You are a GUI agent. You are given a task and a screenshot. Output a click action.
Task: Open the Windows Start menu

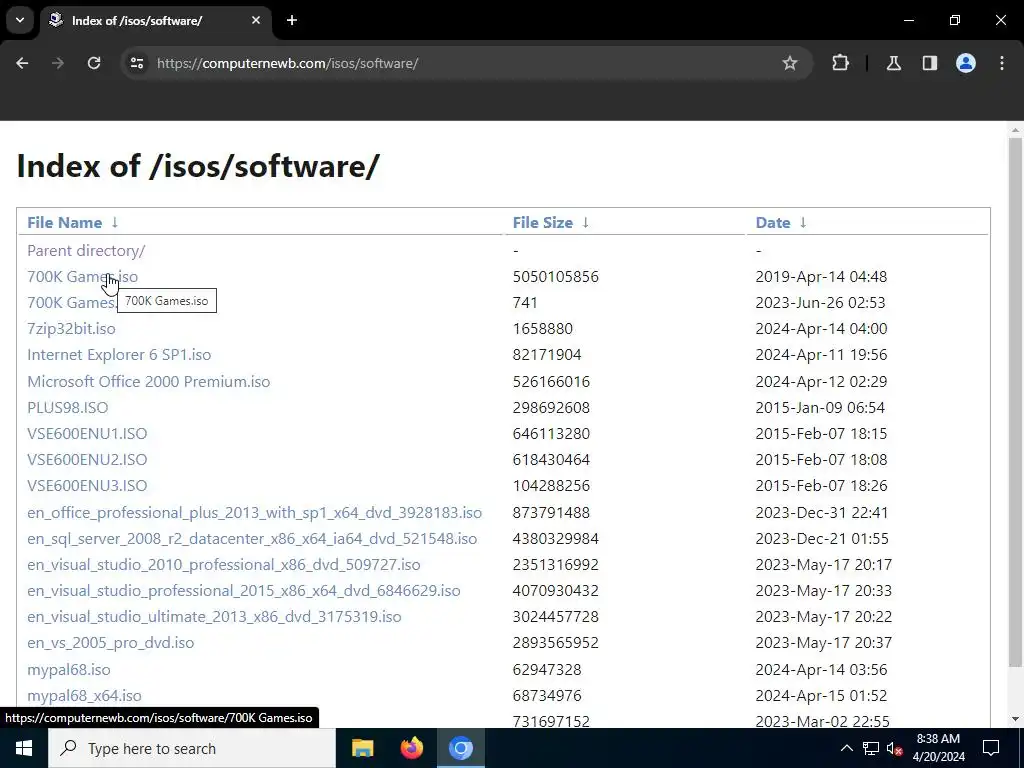pos(24,748)
